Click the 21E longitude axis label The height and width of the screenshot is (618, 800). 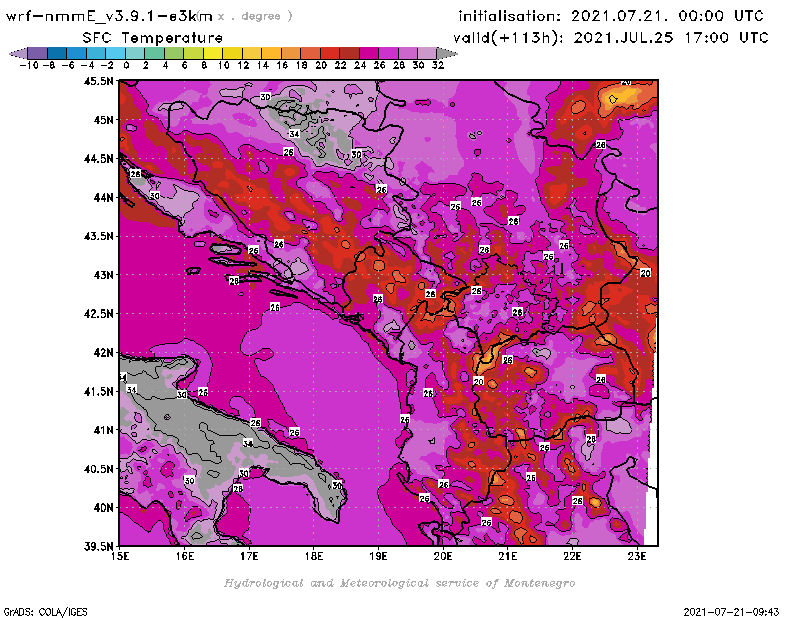tap(508, 556)
